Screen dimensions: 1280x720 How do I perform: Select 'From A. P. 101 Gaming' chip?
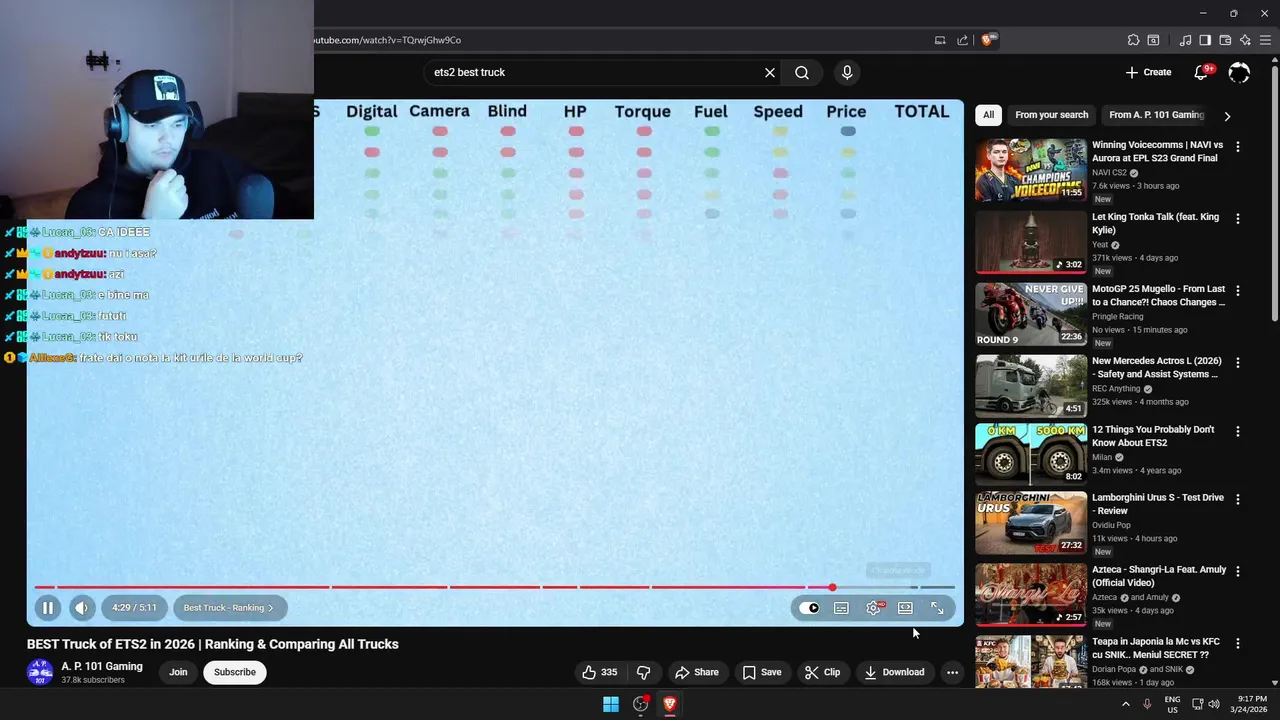(1156, 115)
